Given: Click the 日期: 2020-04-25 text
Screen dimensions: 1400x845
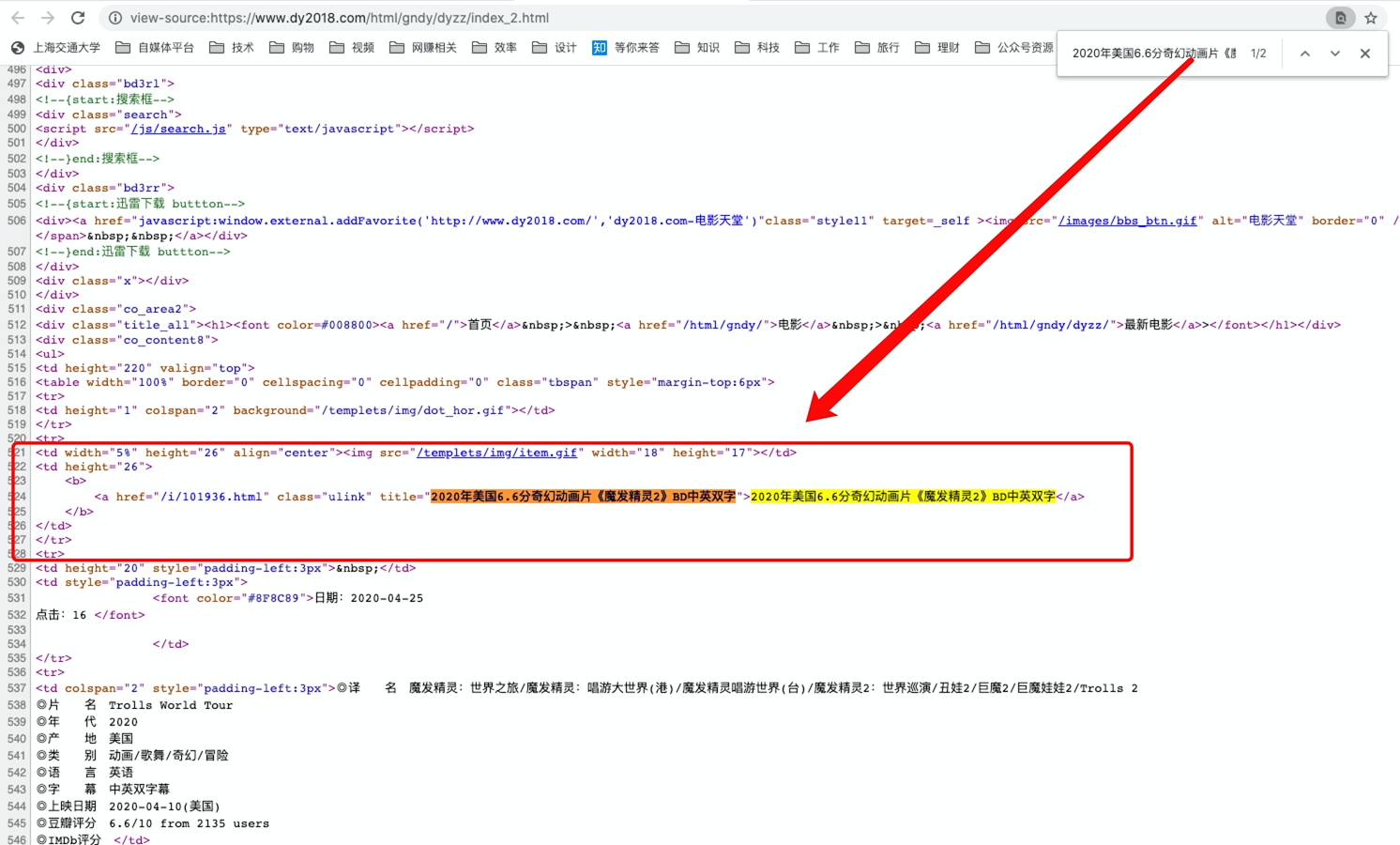Looking at the screenshot, I should coord(369,598).
